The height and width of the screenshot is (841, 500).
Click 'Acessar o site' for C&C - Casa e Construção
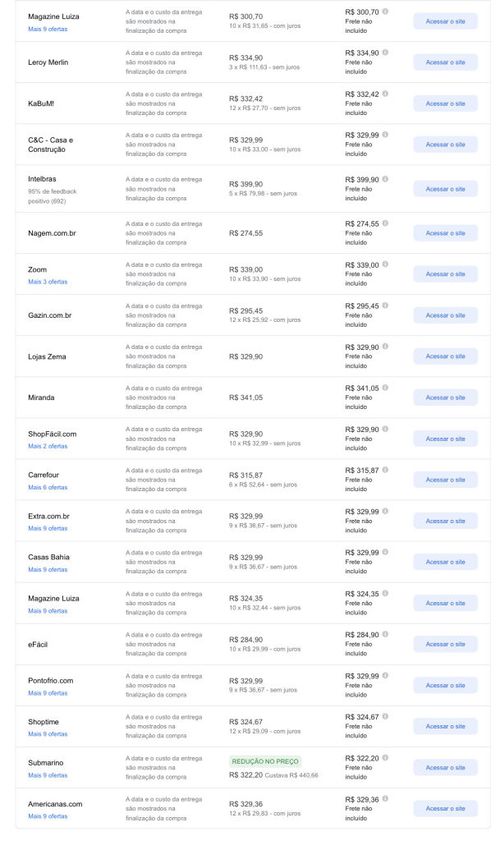coord(445,144)
